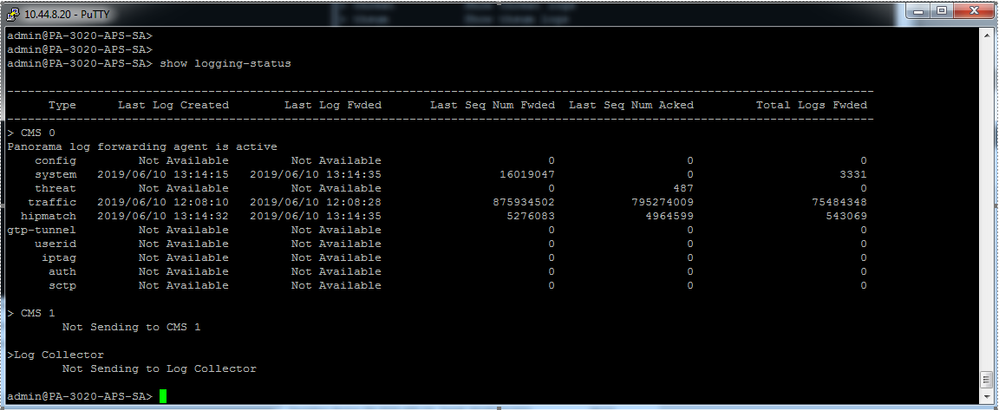Click the "Type" column header
Viewport: 999px width, 410px height.
(62, 105)
